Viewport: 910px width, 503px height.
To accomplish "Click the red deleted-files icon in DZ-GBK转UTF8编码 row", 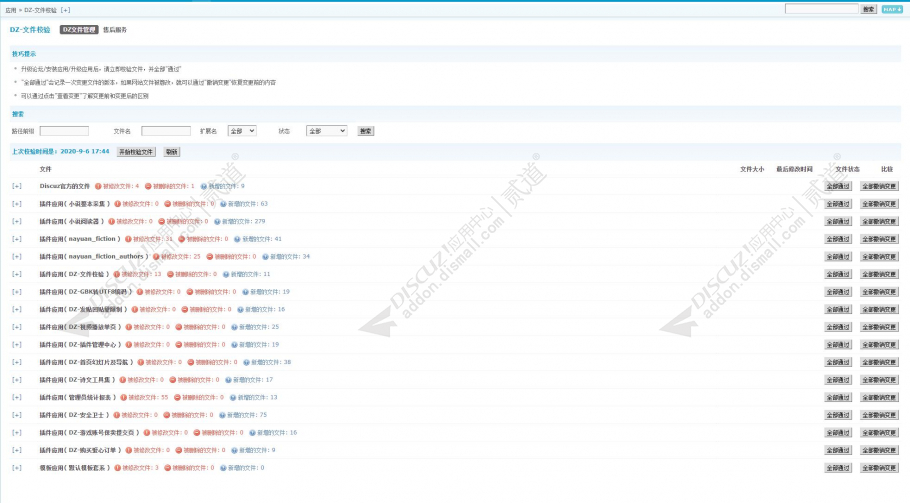I will click(x=190, y=292).
